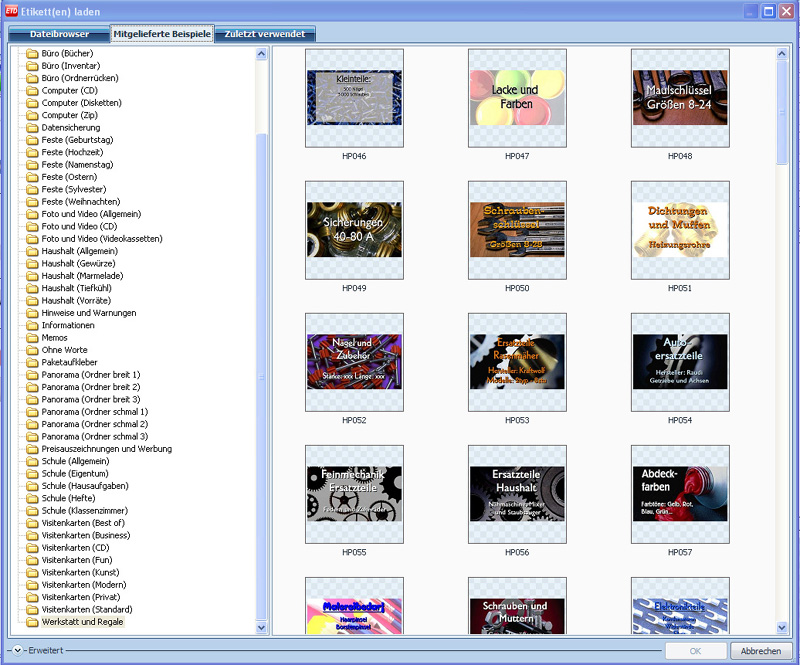Click folder icon beside Datensicherung
This screenshot has width=800, height=665.
32,127
